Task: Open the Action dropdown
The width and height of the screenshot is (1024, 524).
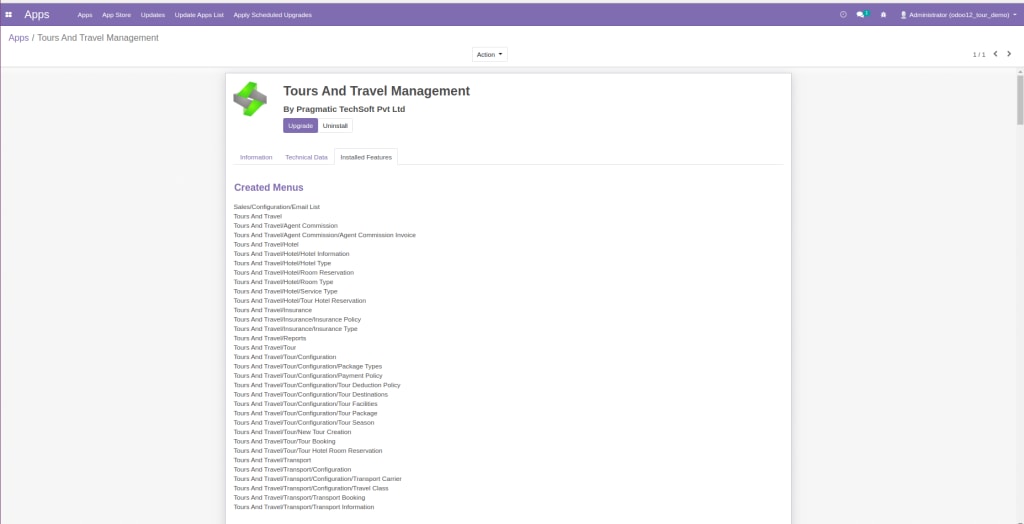Action: [x=489, y=55]
